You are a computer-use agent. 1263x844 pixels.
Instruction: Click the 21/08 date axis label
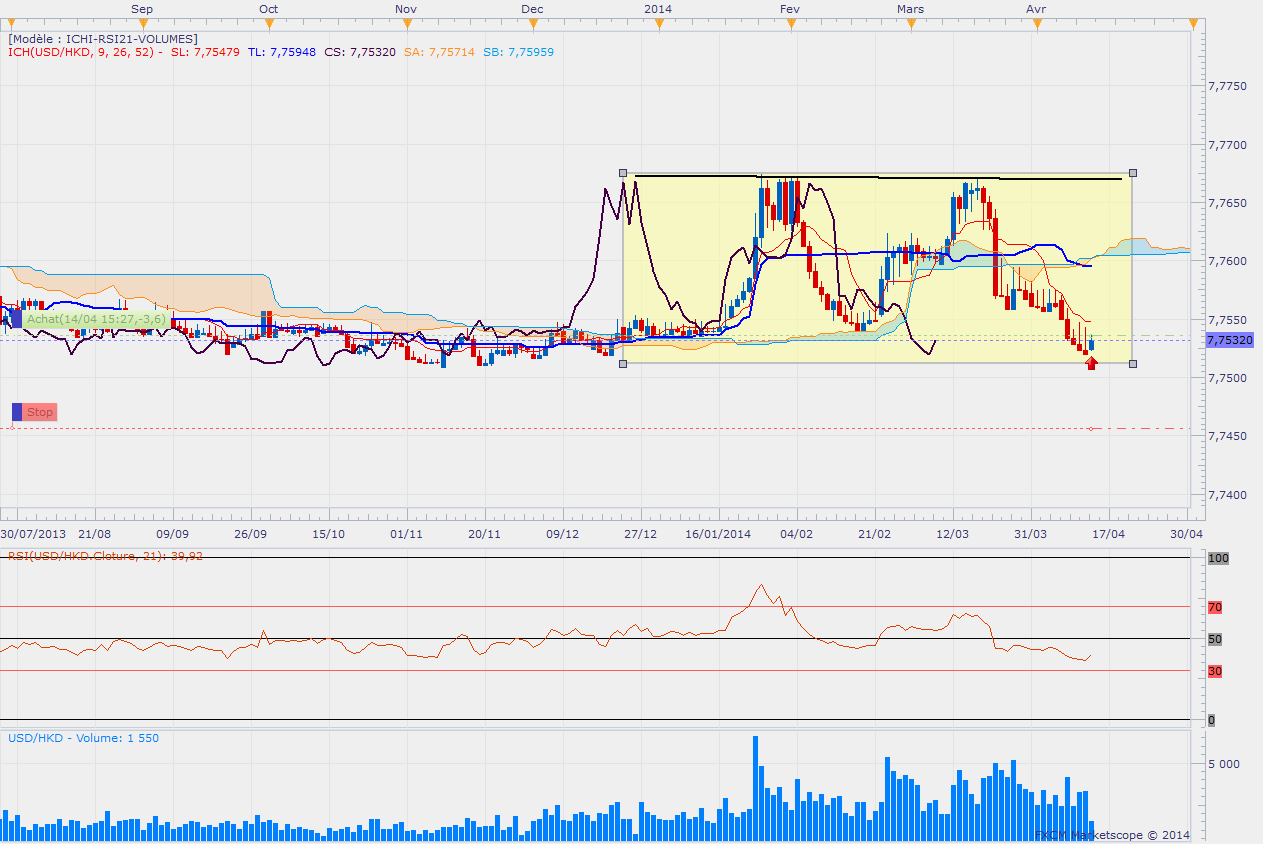pyautogui.click(x=94, y=534)
